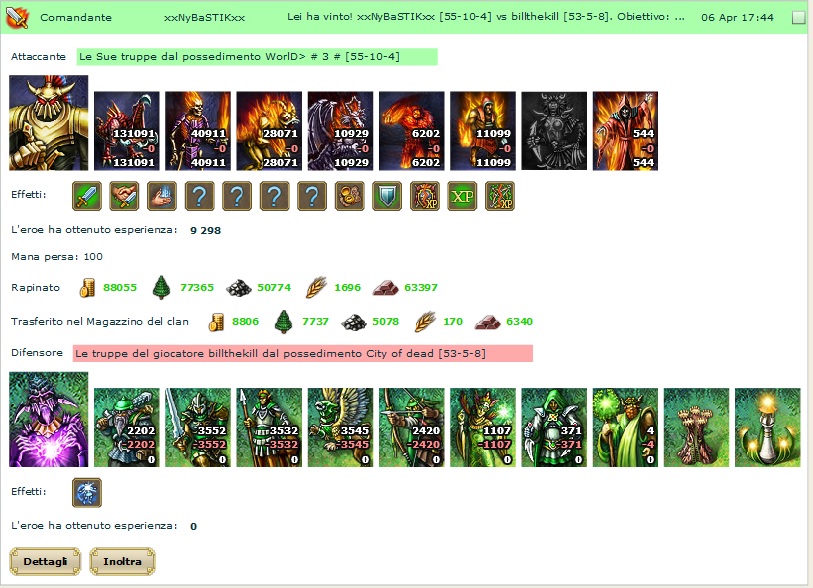813x588 pixels.
Task: Open the Dettagli battle details
Action: coord(45,561)
